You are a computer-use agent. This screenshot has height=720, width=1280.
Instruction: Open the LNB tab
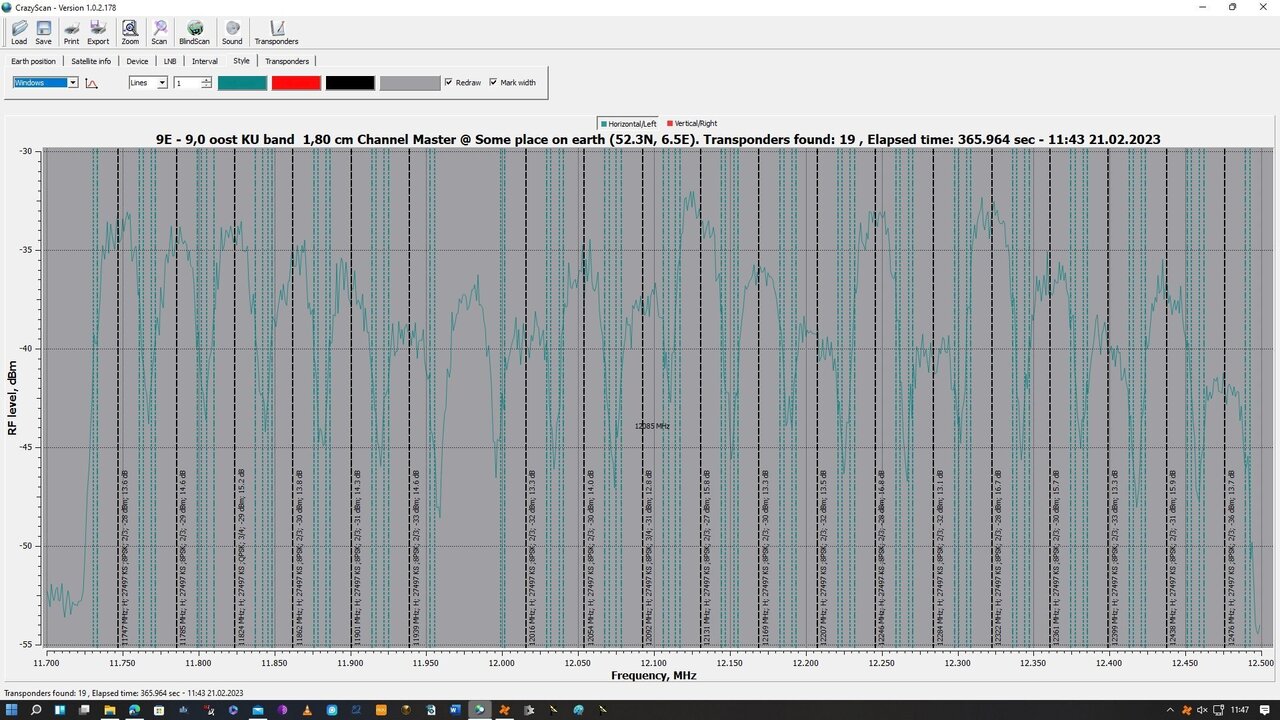point(170,61)
